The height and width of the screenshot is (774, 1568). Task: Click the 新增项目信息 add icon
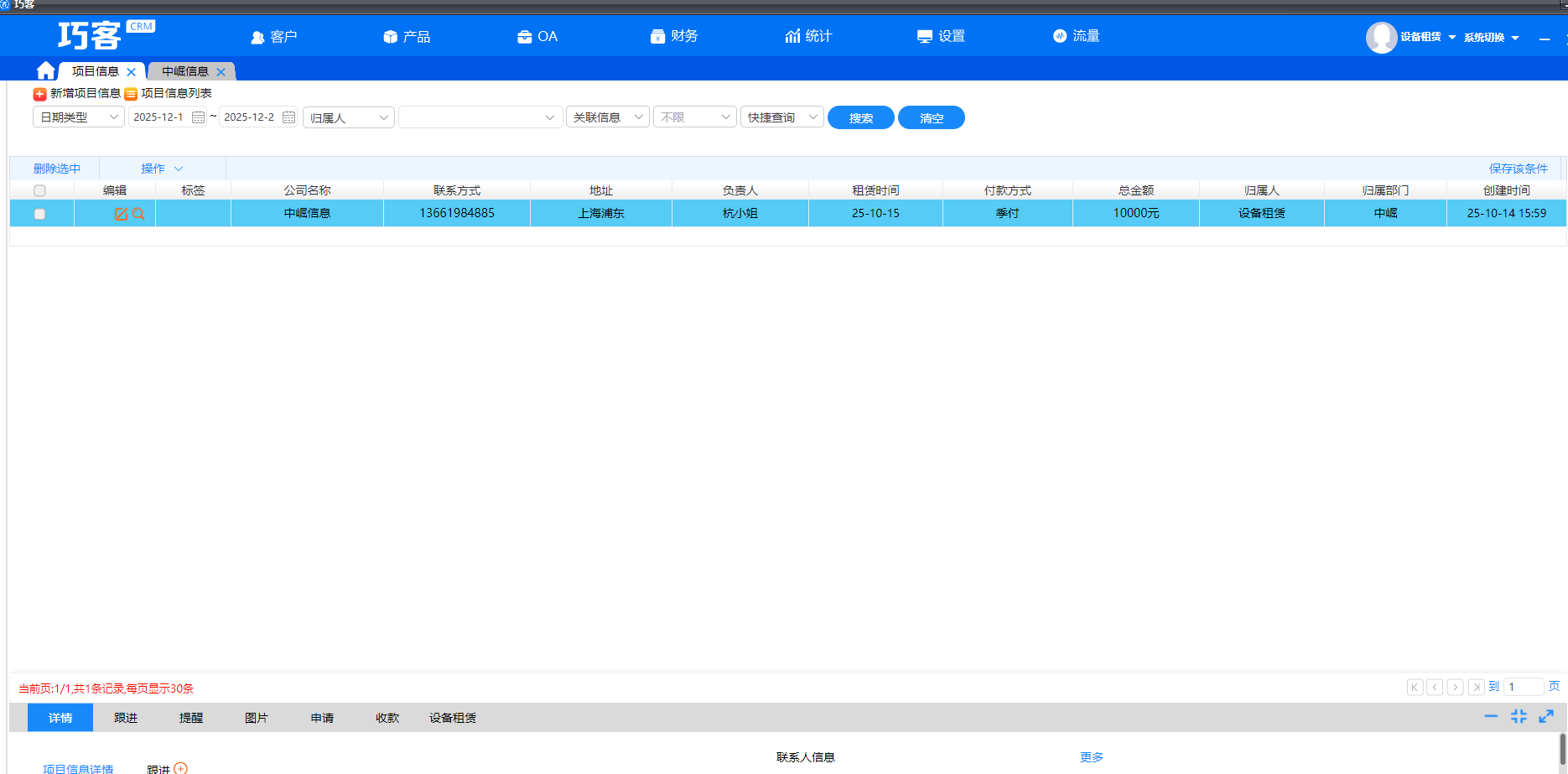click(x=39, y=94)
